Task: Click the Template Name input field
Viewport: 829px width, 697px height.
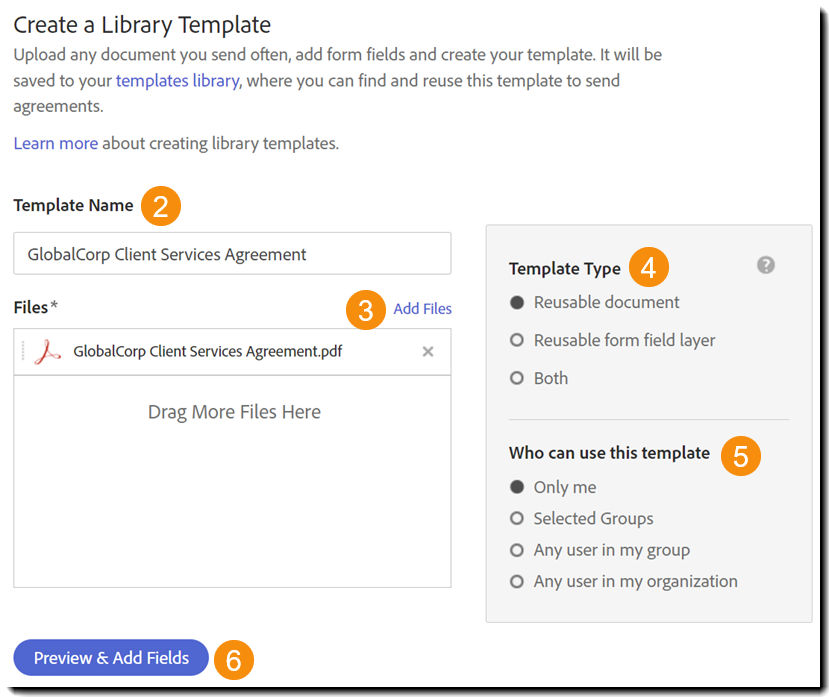Action: (x=231, y=253)
